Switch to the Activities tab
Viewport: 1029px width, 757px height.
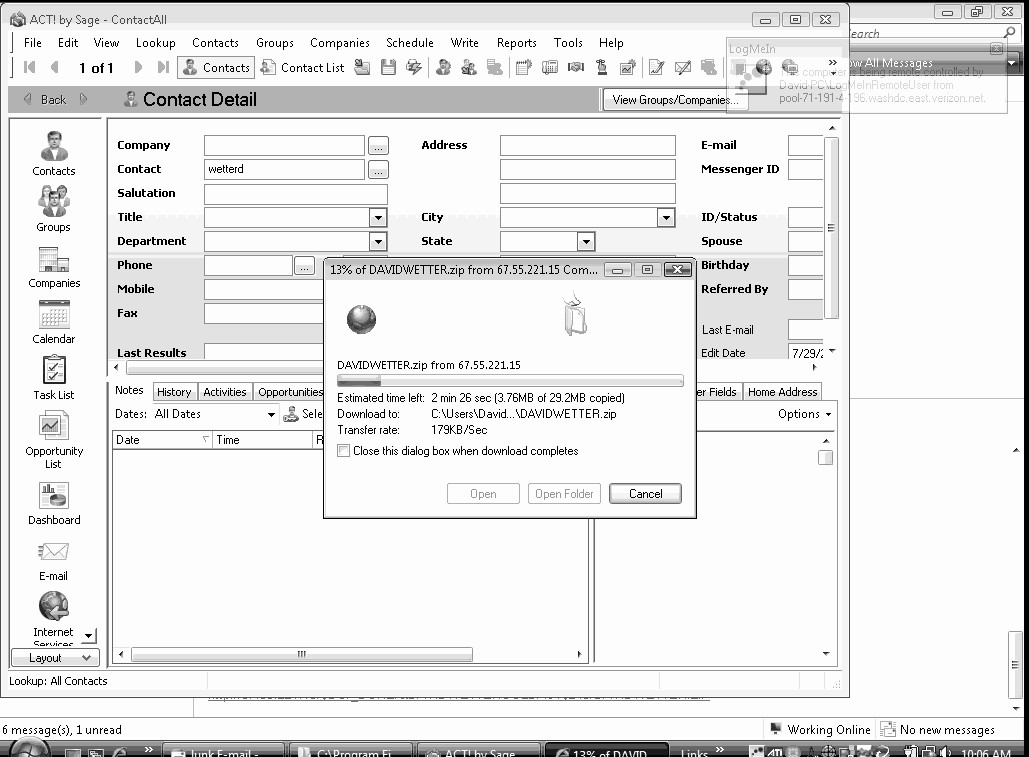point(224,392)
